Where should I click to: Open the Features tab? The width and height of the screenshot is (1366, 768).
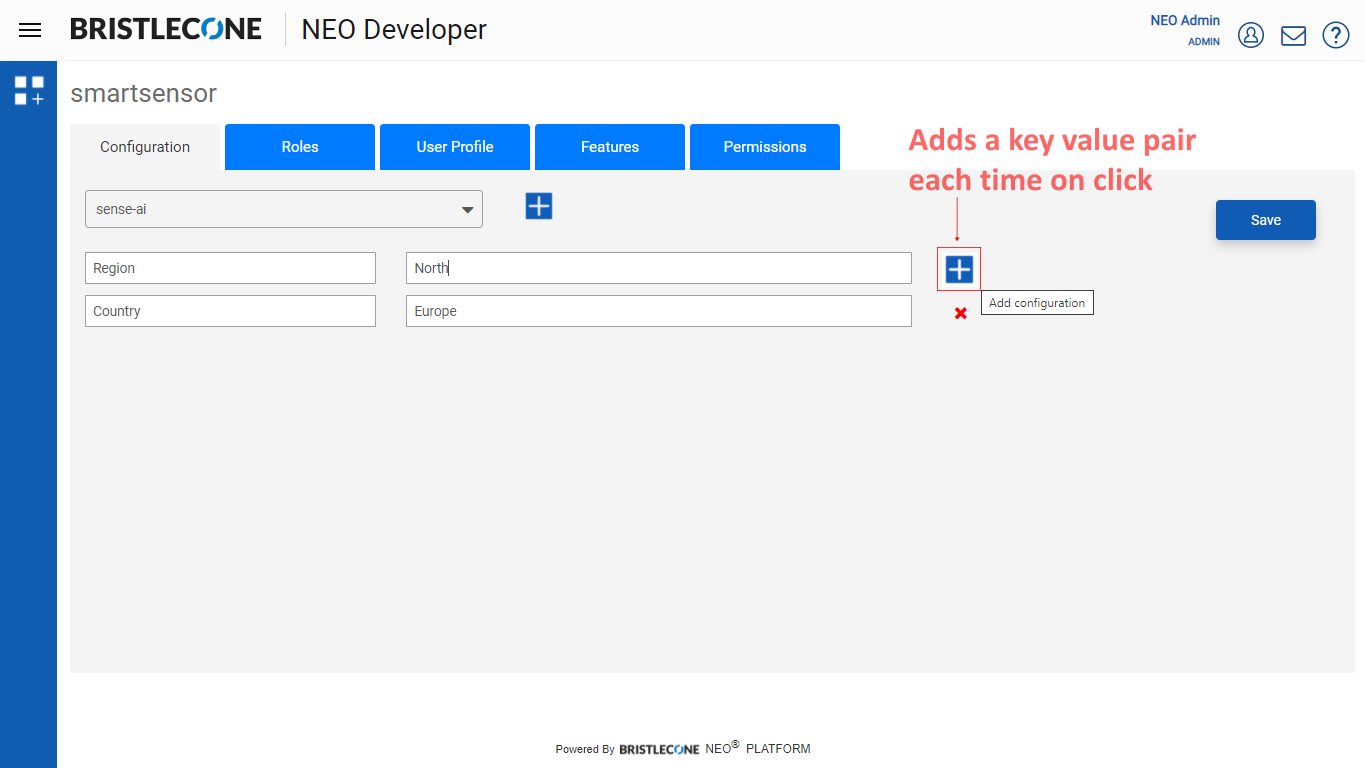[x=610, y=147]
